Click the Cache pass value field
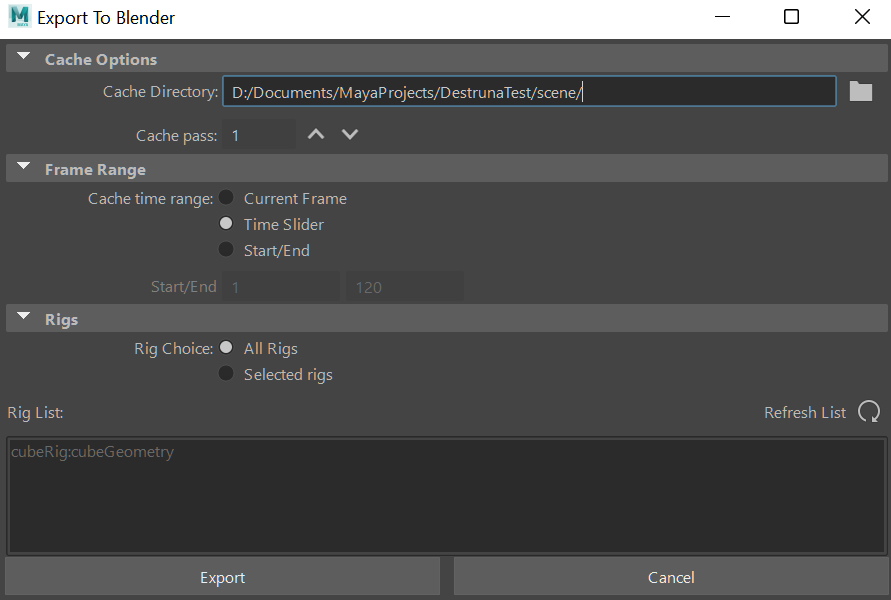This screenshot has height=600, width=891. coord(258,133)
